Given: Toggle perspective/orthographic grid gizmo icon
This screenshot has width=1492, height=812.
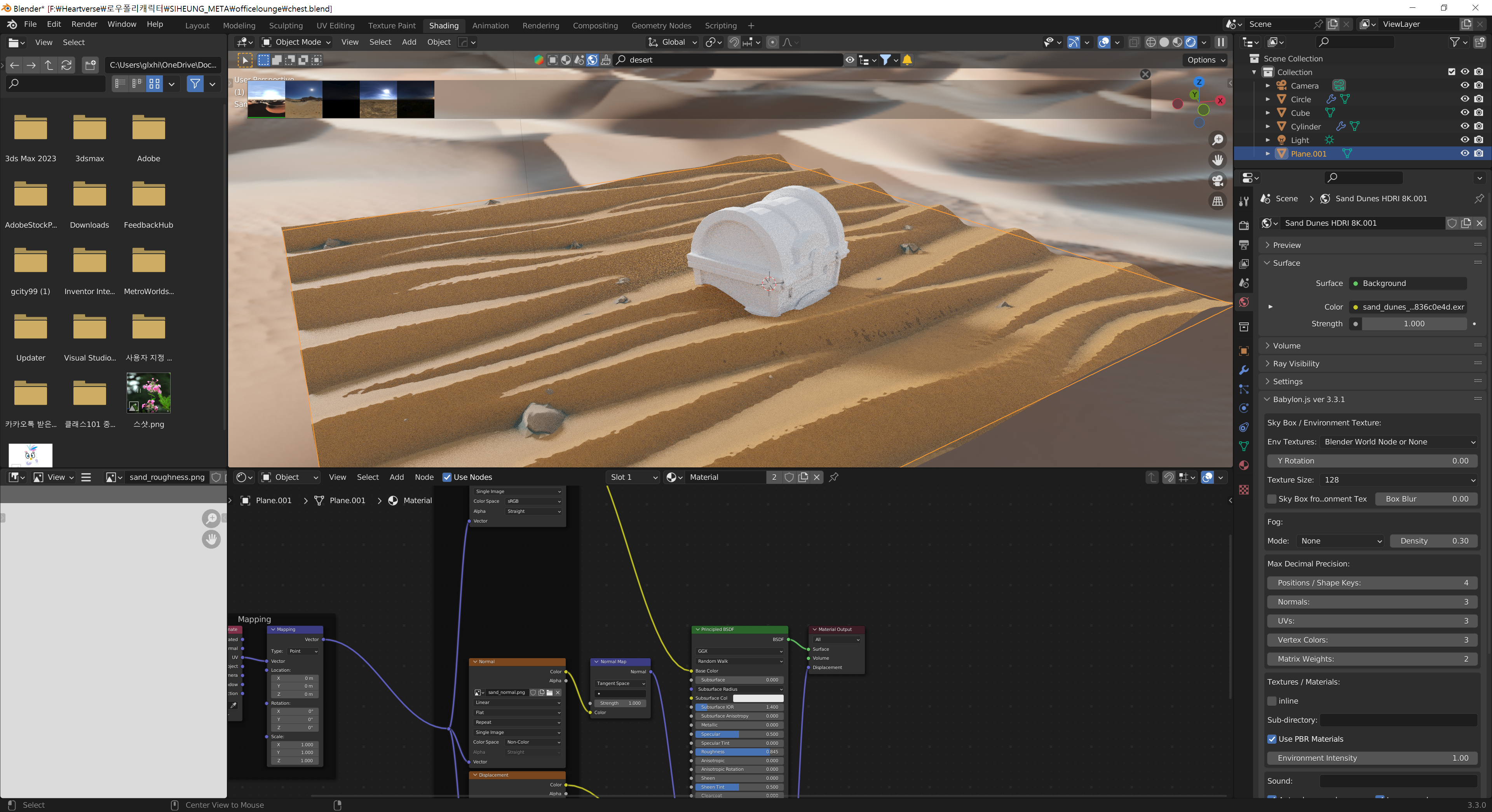Looking at the screenshot, I should click(1217, 201).
